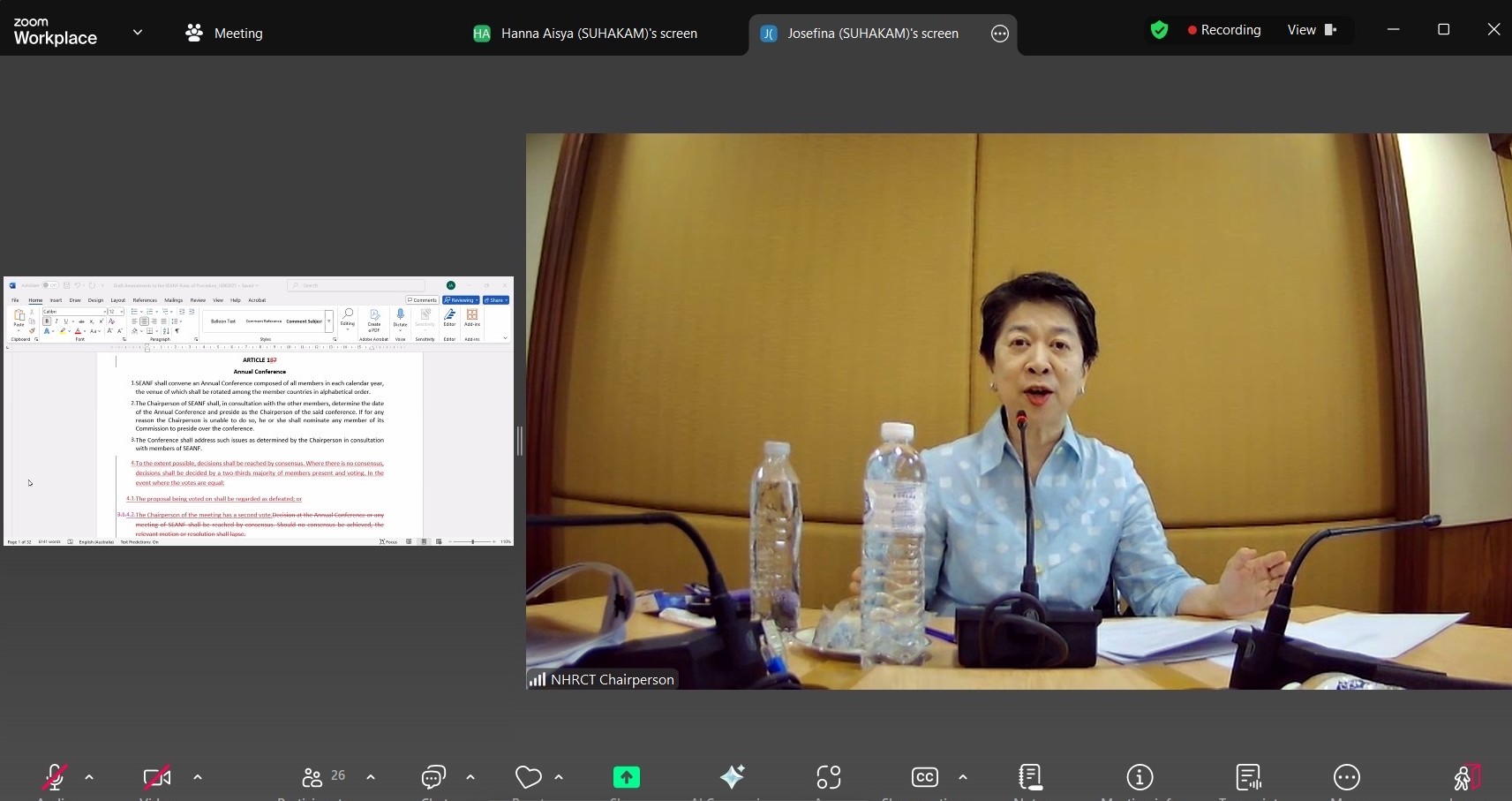Open the Transcript icon
The image size is (1512, 801).
(1248, 777)
